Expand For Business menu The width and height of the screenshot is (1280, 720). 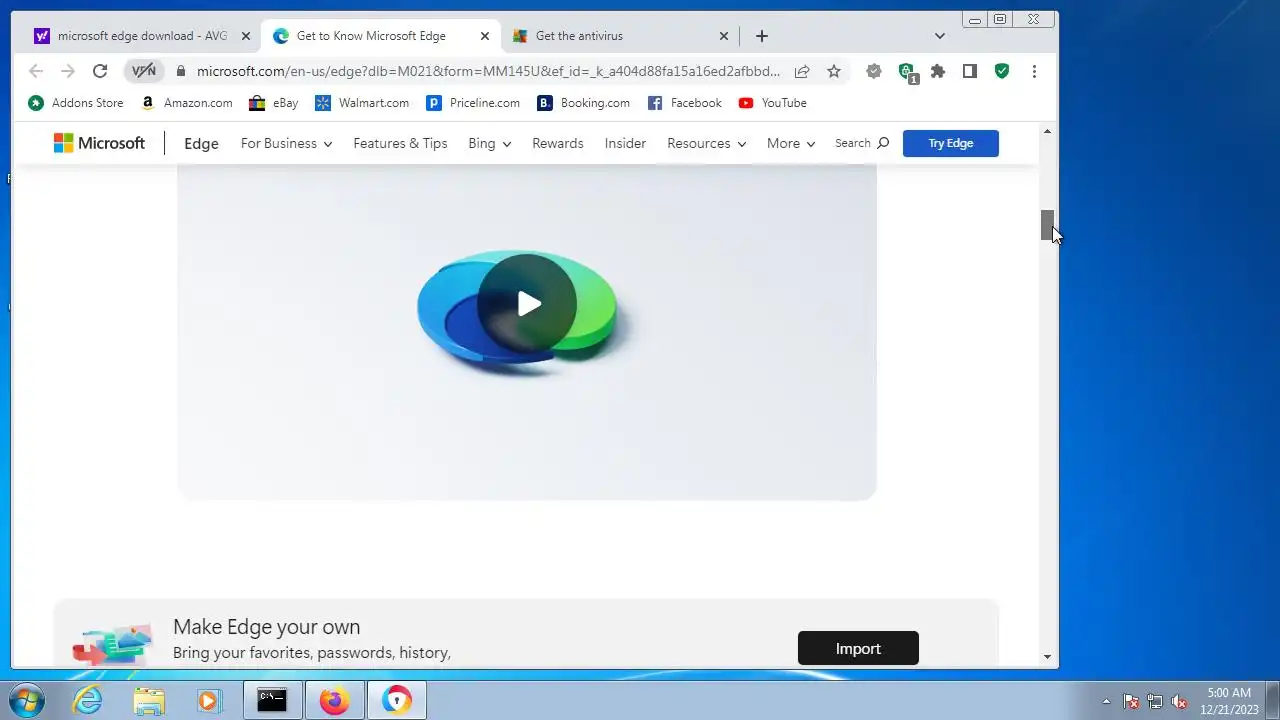[286, 143]
